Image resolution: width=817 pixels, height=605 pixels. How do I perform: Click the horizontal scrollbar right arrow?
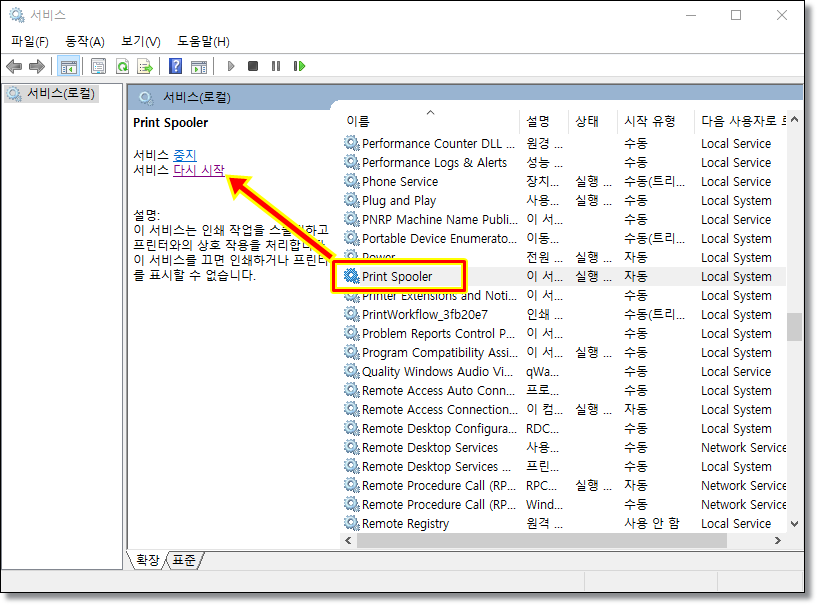[778, 540]
